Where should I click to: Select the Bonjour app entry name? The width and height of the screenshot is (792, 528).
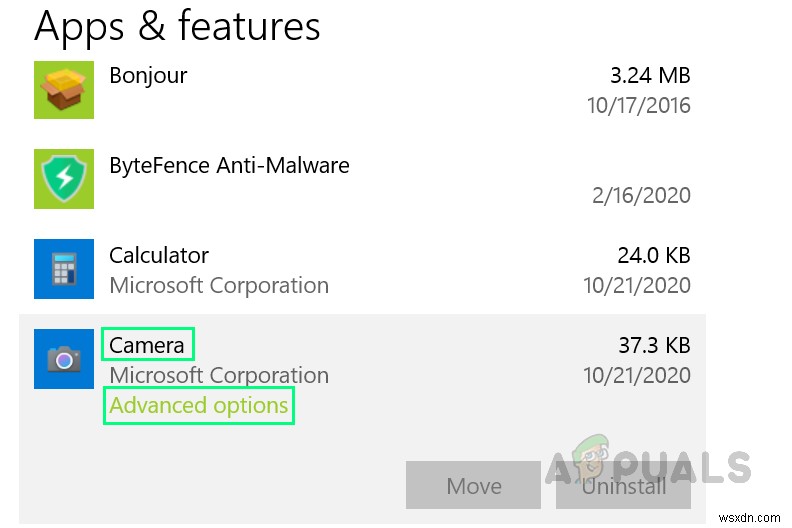tap(148, 76)
